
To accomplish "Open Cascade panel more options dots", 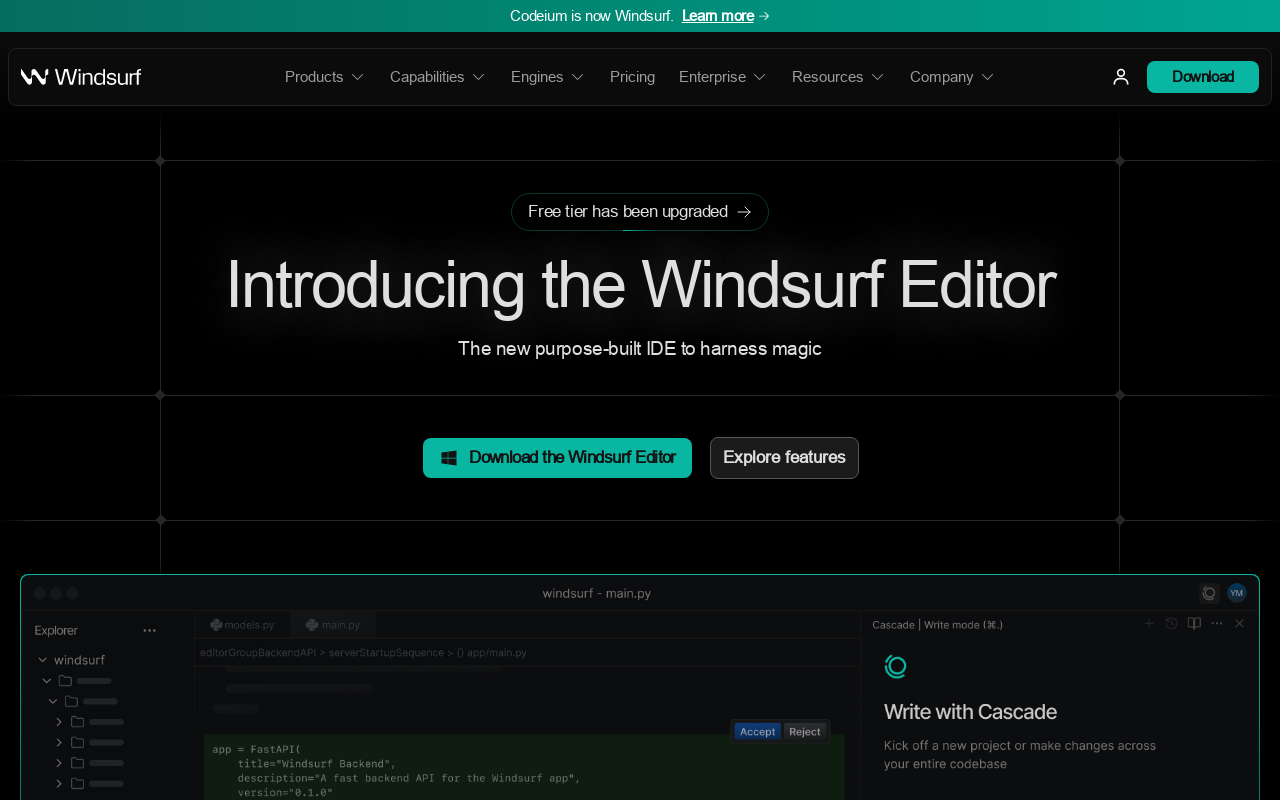I will pos(1217,624).
